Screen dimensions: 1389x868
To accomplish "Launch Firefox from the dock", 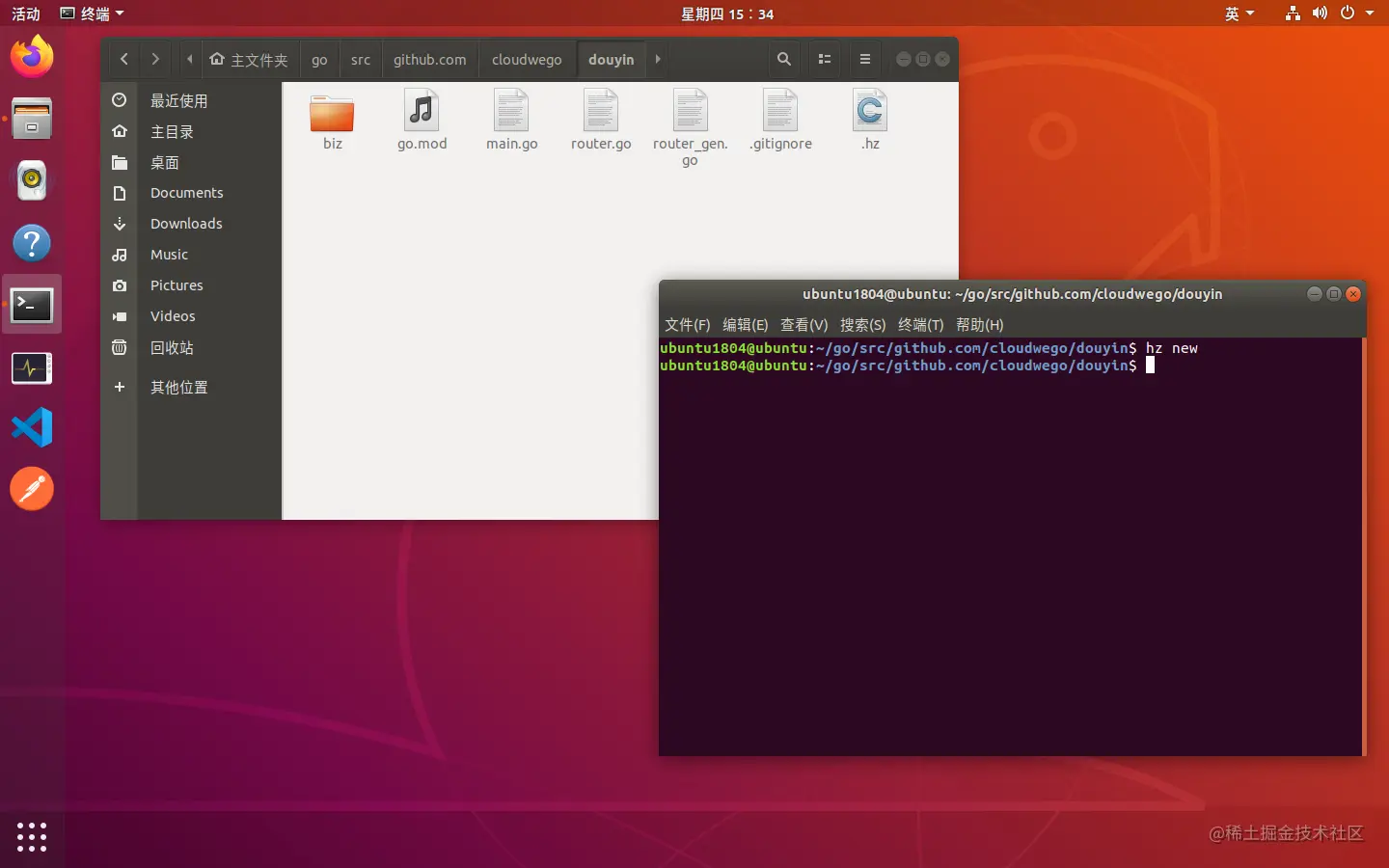I will click(32, 57).
